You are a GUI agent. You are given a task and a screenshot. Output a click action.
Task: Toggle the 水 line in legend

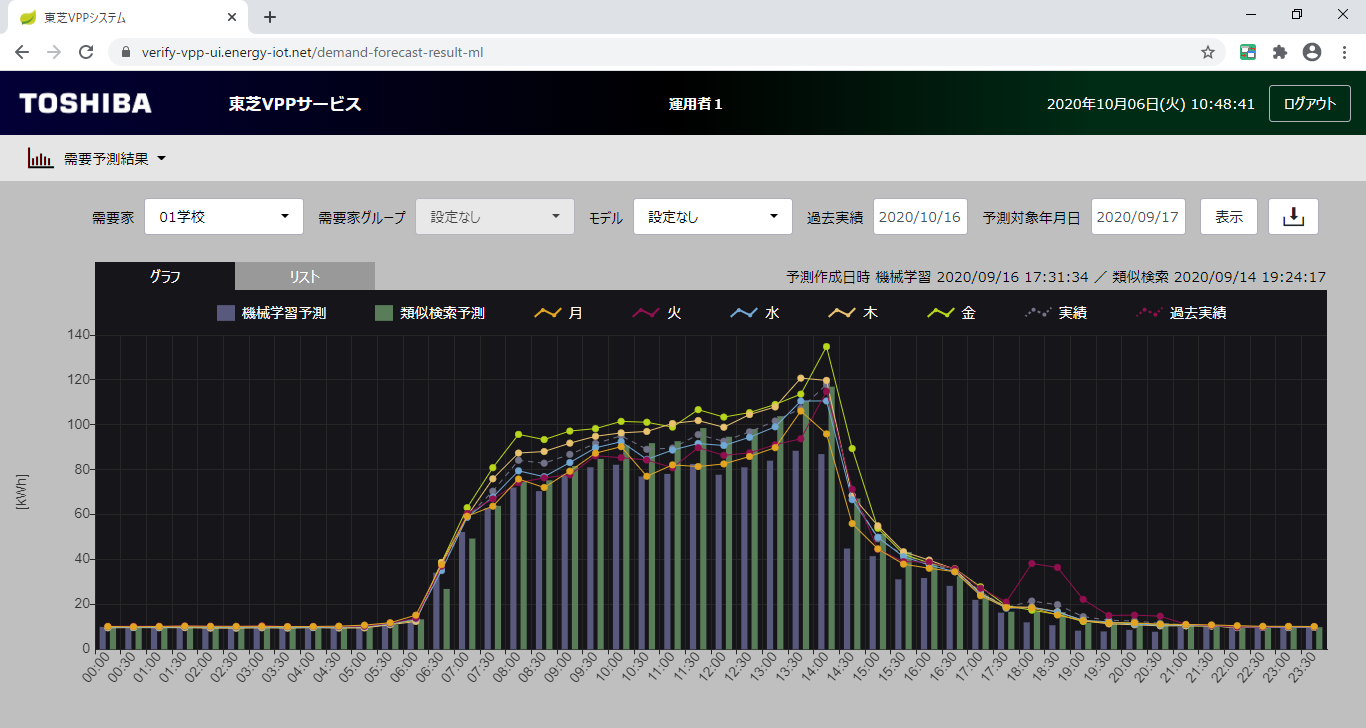pyautogui.click(x=755, y=313)
